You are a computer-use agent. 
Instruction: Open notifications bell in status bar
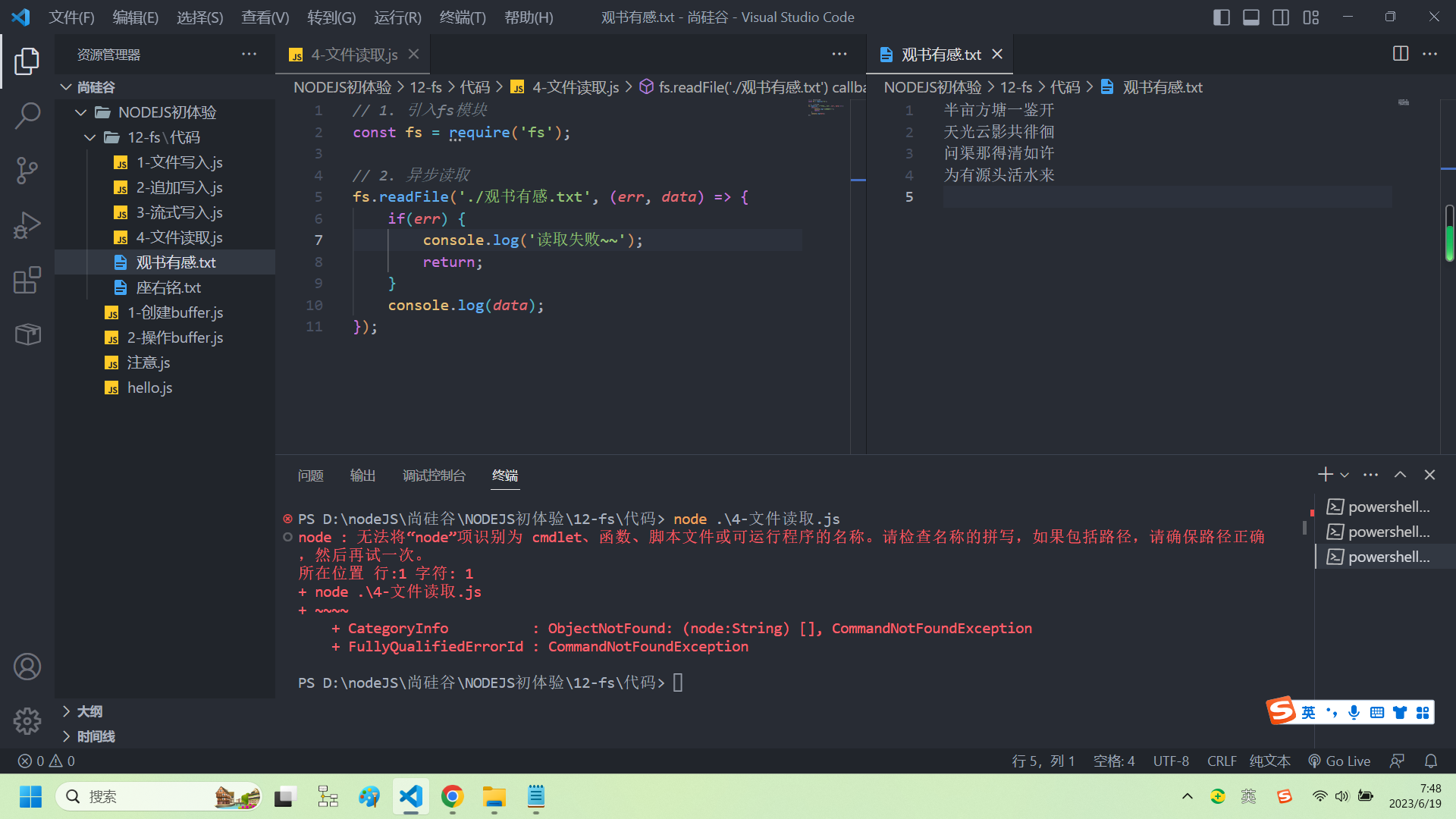point(1431,761)
